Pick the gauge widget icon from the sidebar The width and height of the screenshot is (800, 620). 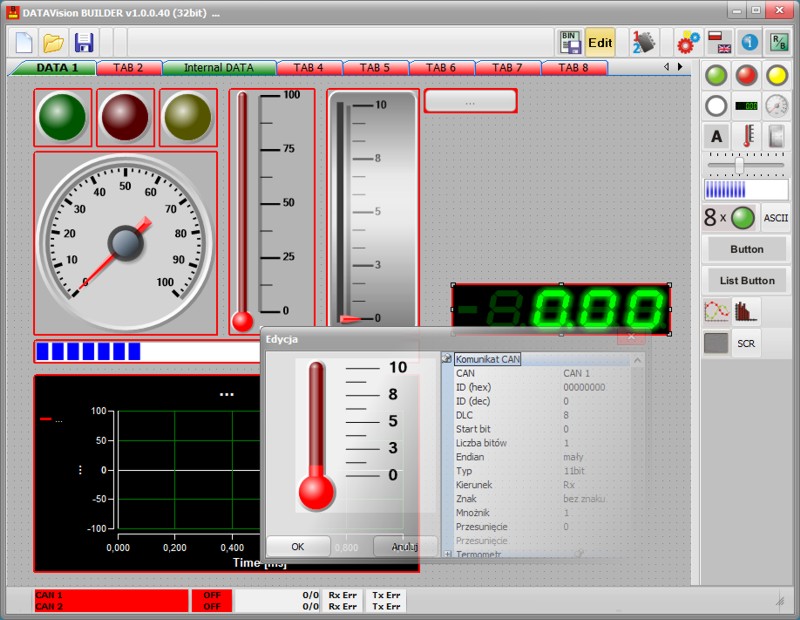click(776, 106)
